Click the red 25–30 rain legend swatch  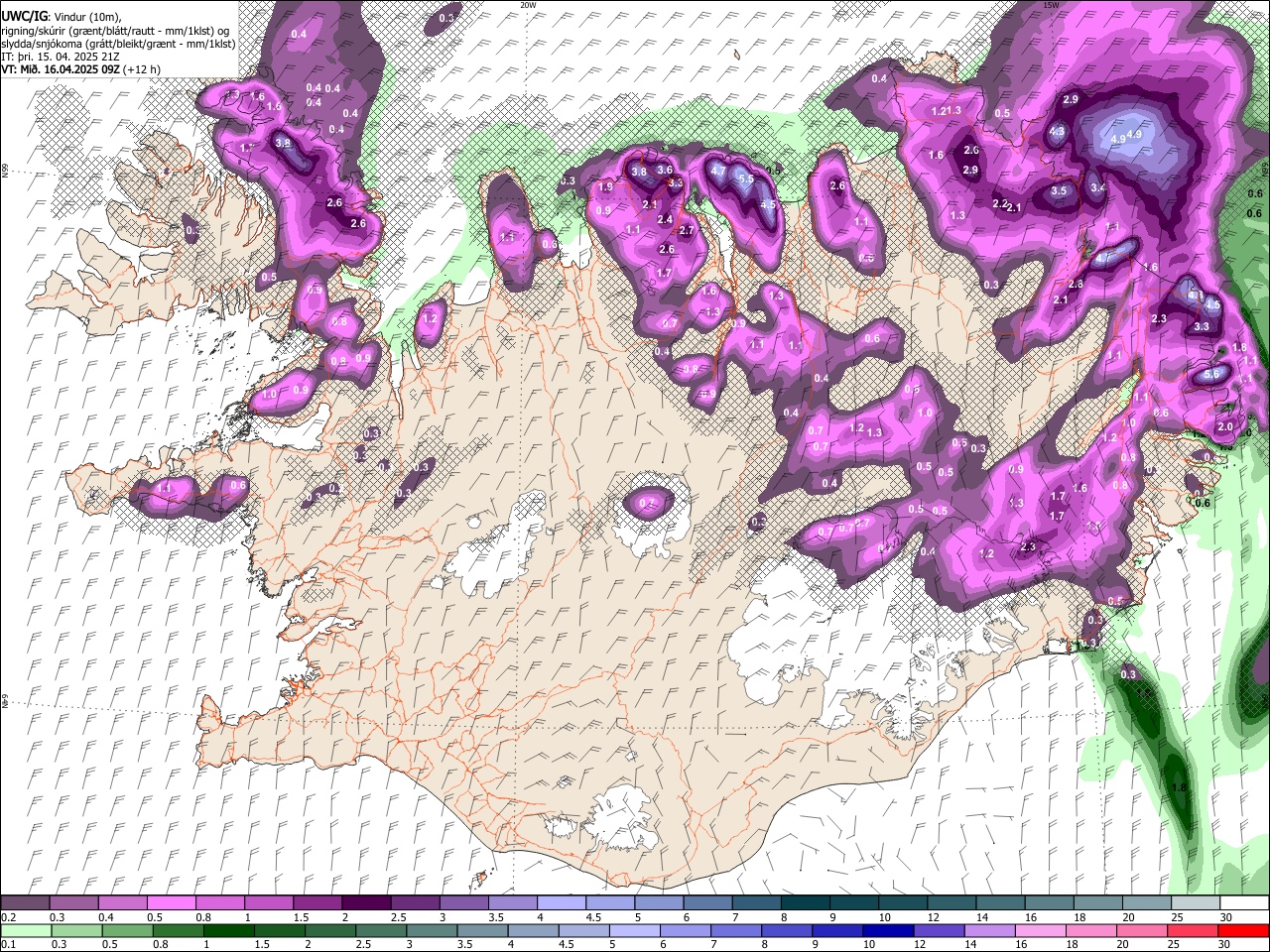(x=1191, y=930)
